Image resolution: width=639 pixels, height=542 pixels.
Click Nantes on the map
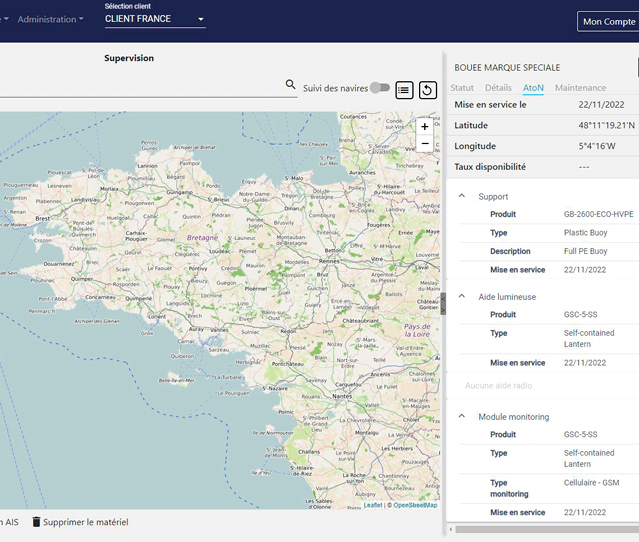tap(342, 396)
